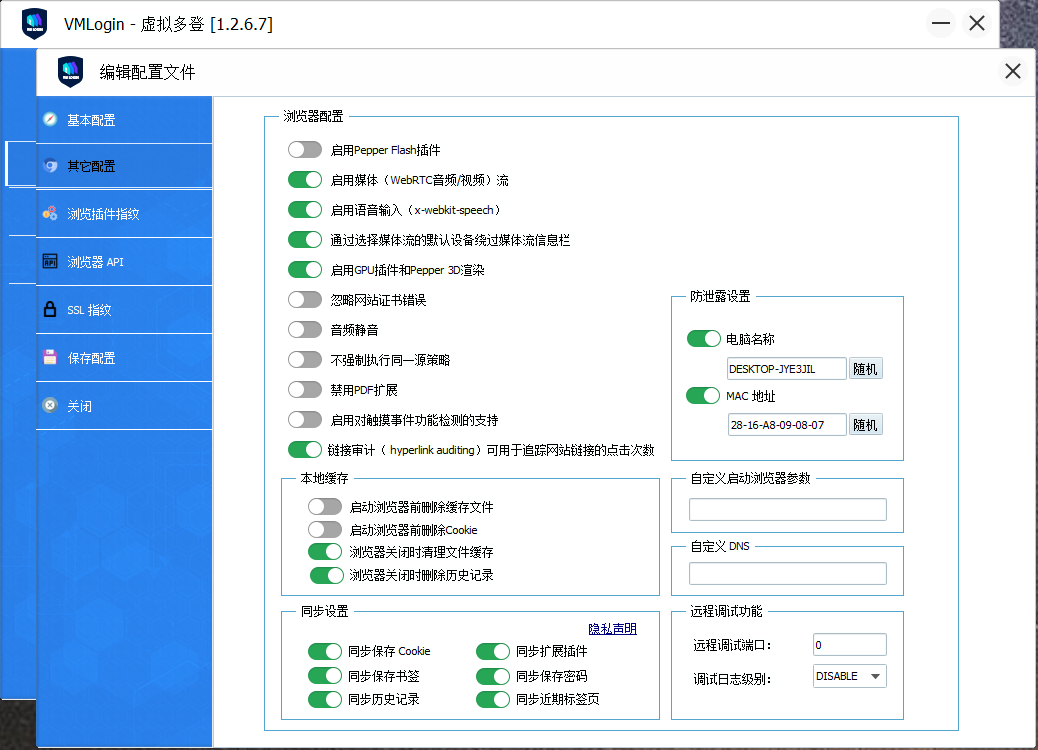Disable 同步保存 Cookie toggle
The height and width of the screenshot is (750, 1038).
click(325, 651)
